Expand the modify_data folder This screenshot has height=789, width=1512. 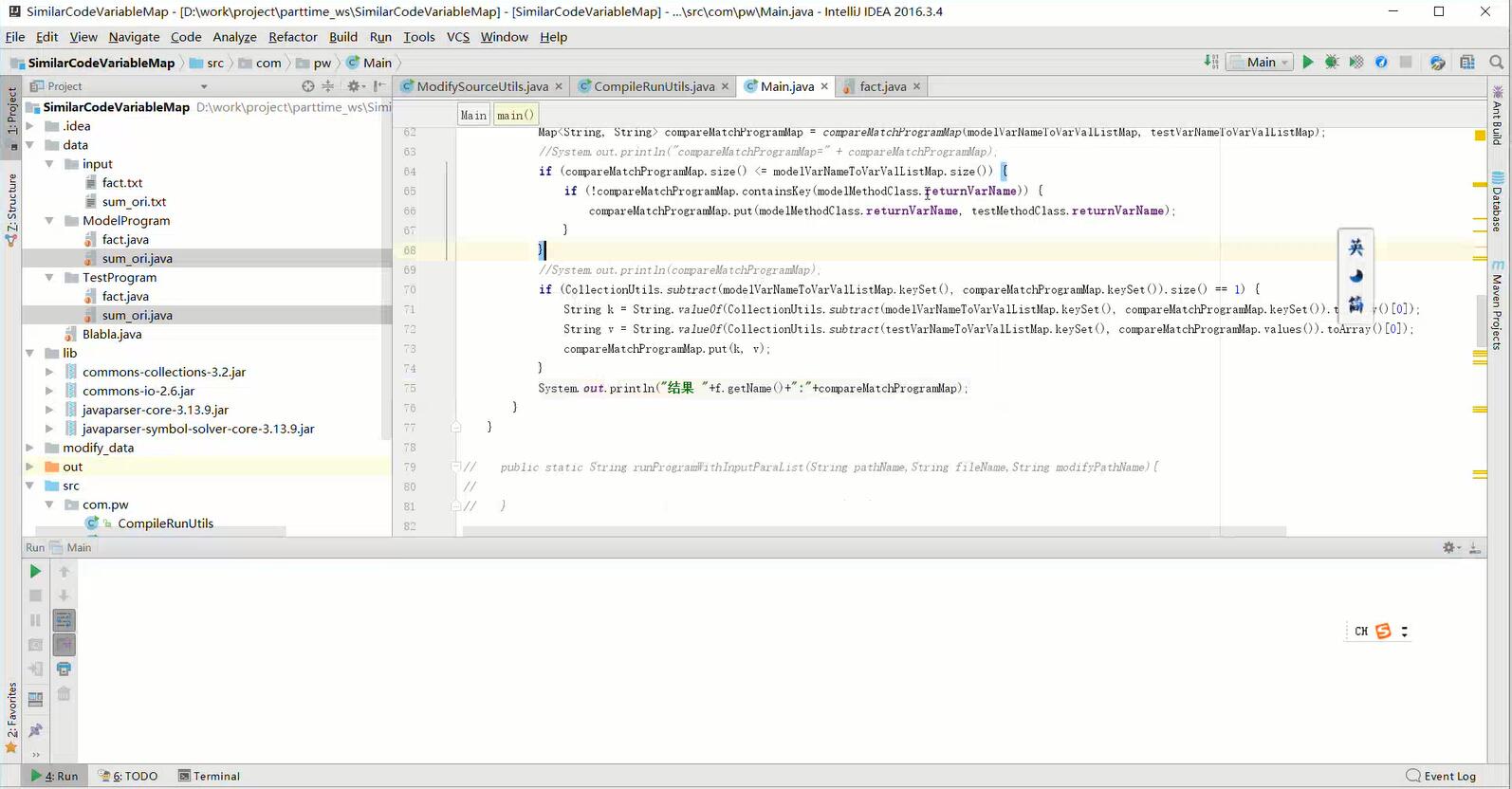tap(29, 448)
